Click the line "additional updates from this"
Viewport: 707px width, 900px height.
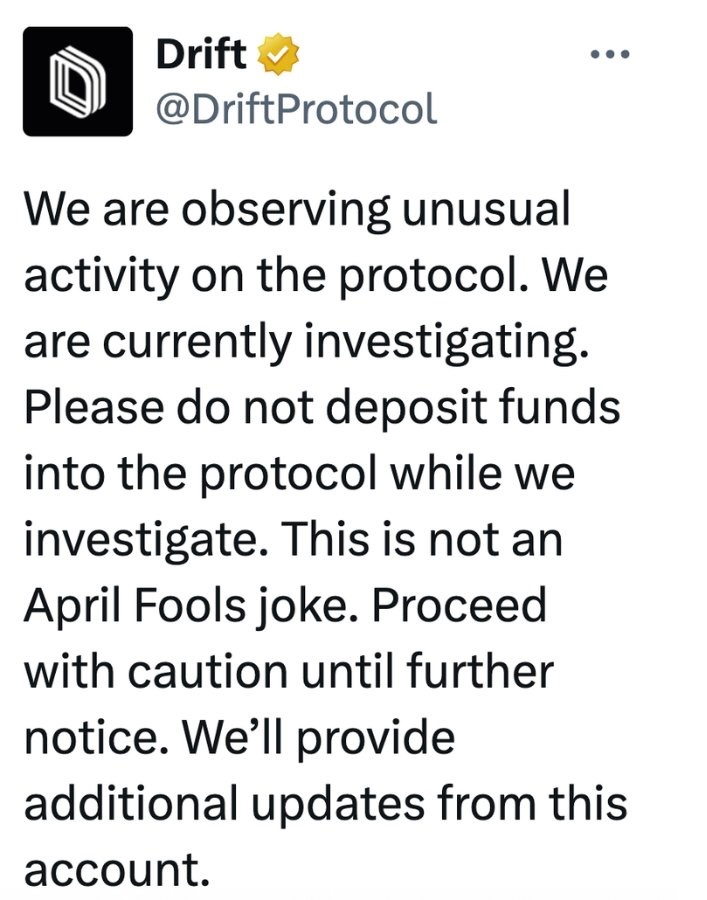[325, 804]
